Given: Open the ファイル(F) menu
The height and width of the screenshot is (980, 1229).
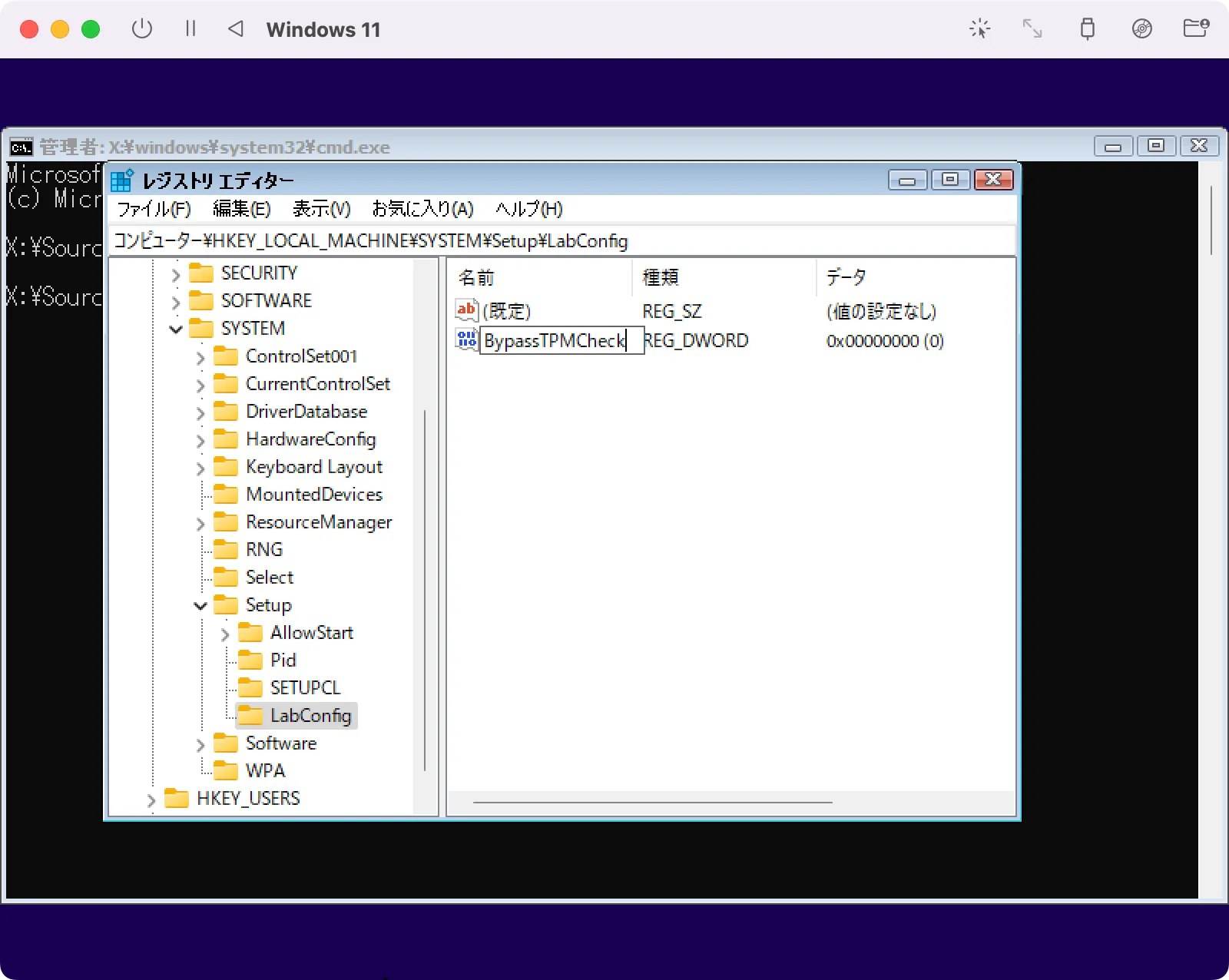Looking at the screenshot, I should coord(154,209).
